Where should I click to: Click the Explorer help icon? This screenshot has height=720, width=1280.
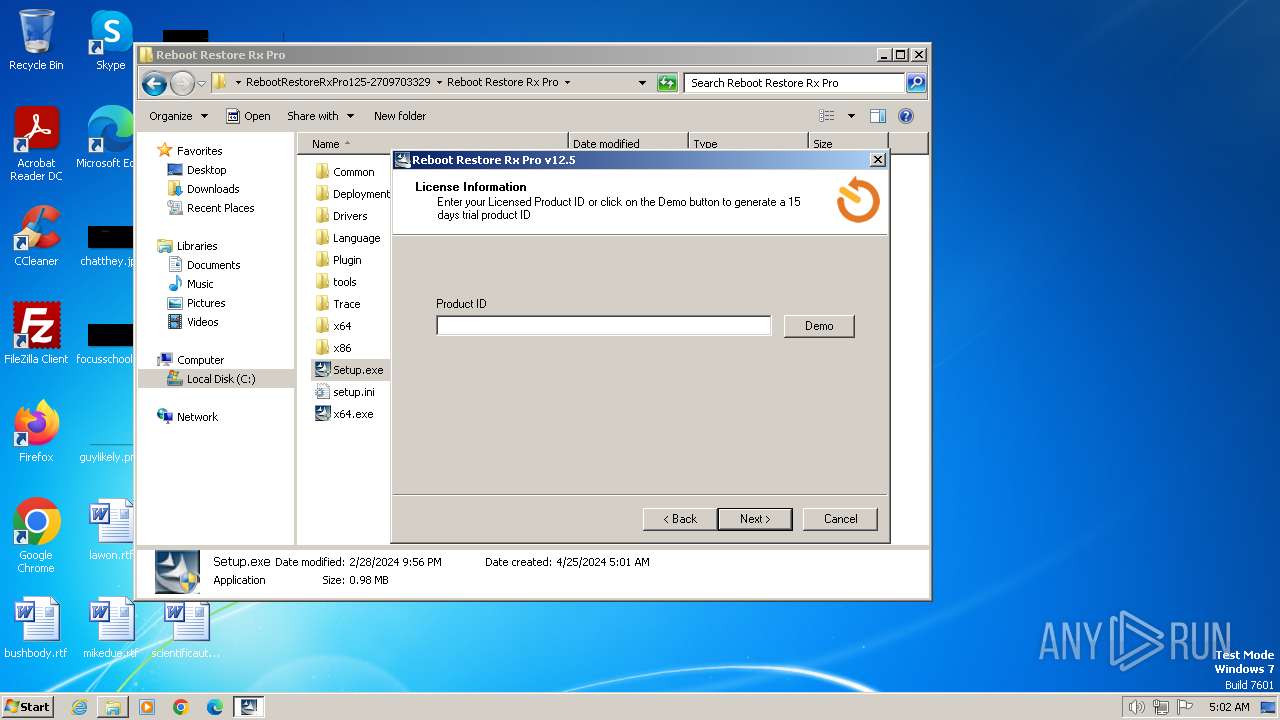pos(906,116)
